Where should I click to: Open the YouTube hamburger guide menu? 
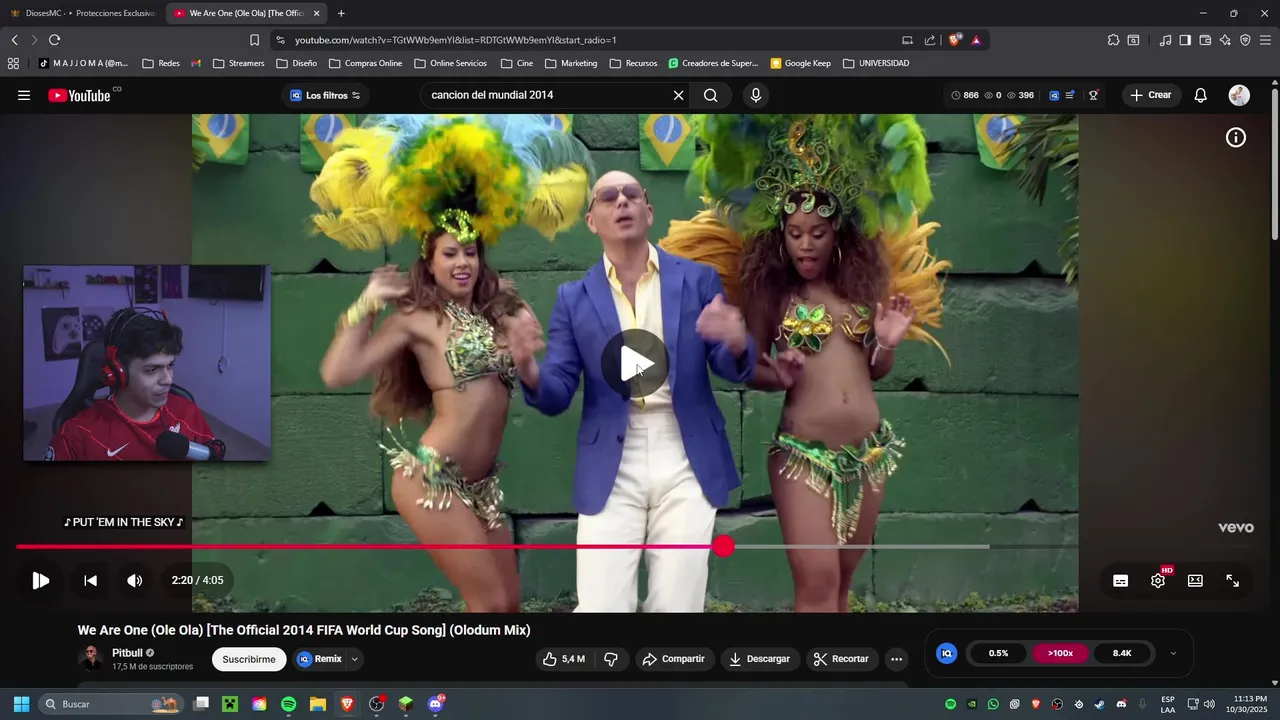coord(24,95)
